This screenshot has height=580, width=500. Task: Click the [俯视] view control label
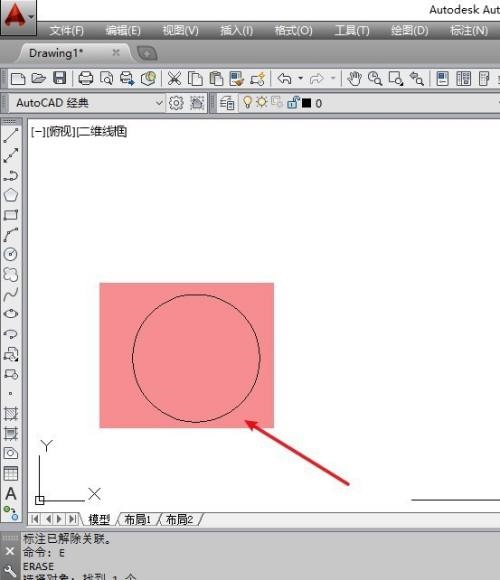coord(61,131)
